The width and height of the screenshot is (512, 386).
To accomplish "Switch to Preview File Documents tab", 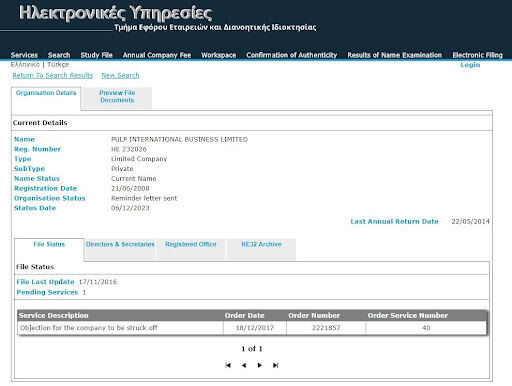I will coord(117,97).
